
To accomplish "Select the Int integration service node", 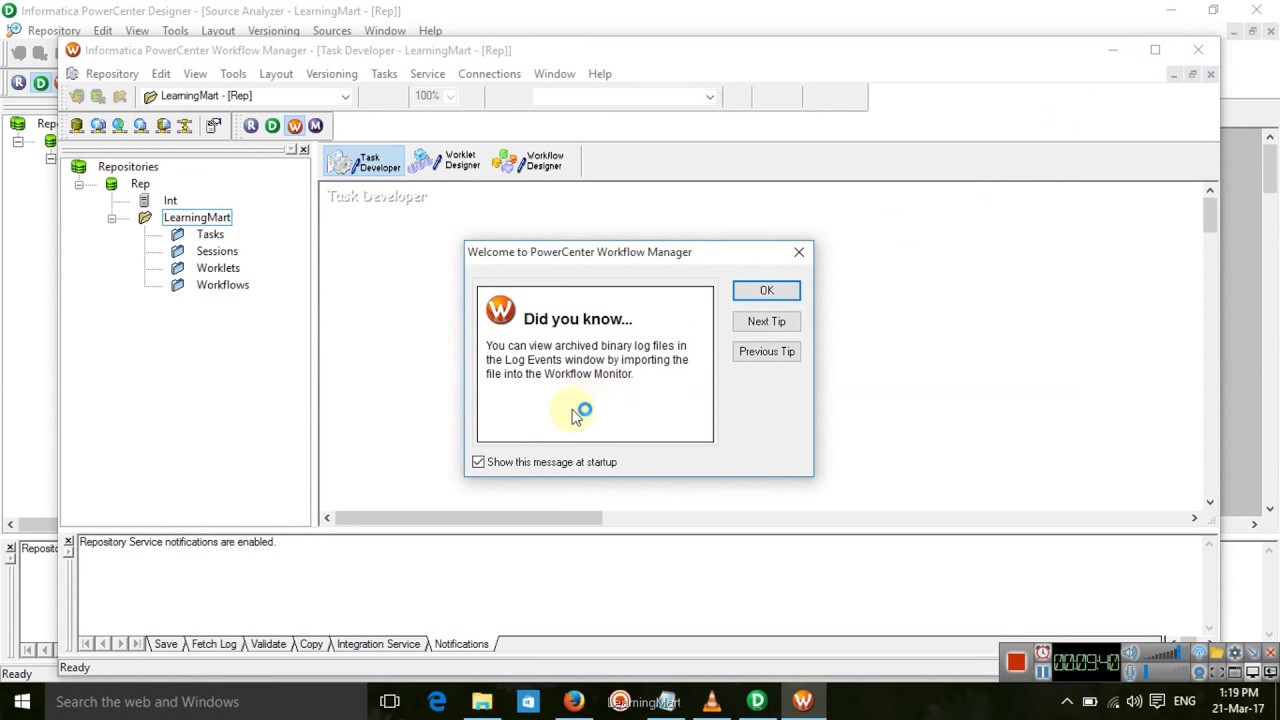I will point(170,201).
